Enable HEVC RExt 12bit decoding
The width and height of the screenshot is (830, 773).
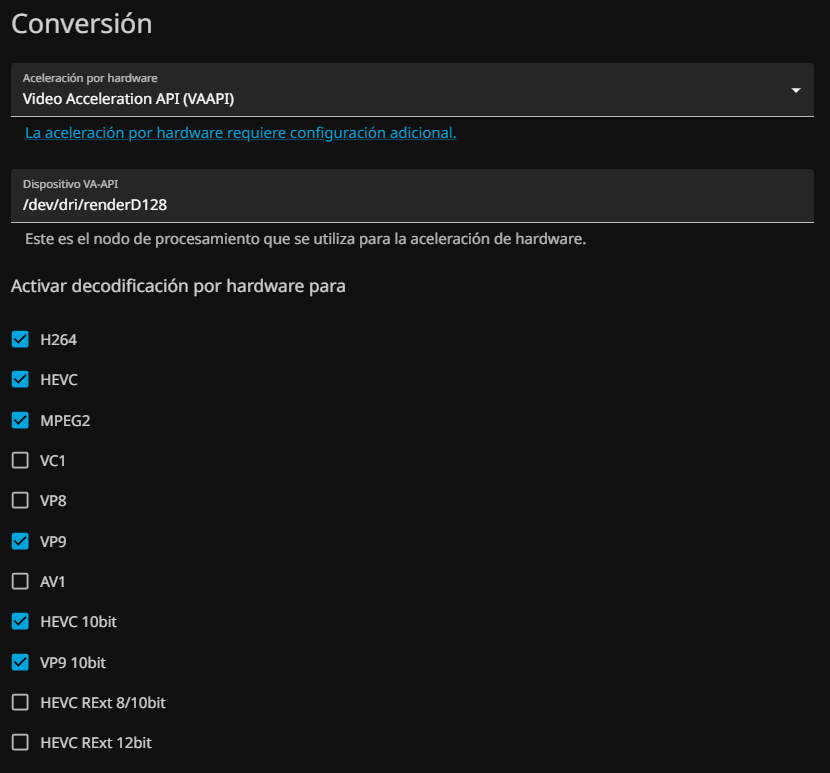[x=20, y=742]
